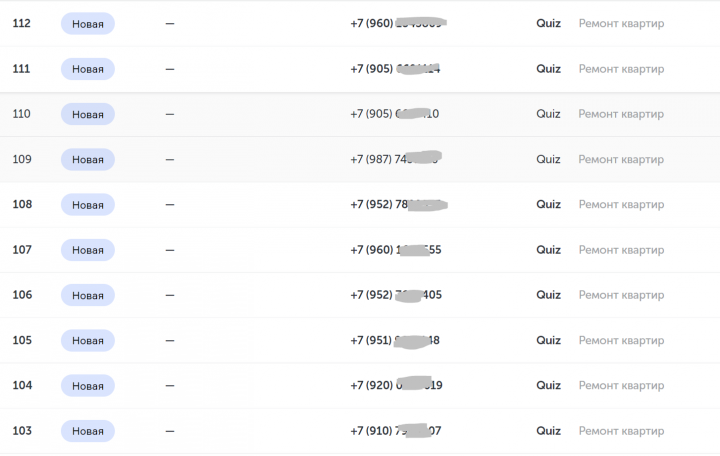
Task: Click the Quiz source for lead 104
Action: click(x=548, y=386)
